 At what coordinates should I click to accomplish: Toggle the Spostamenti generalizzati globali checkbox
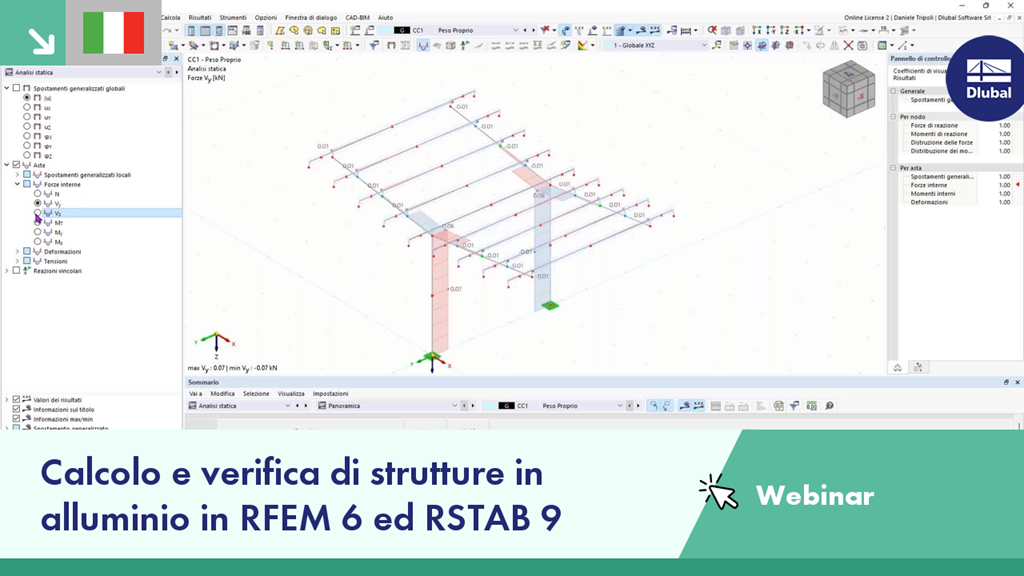(x=16, y=88)
